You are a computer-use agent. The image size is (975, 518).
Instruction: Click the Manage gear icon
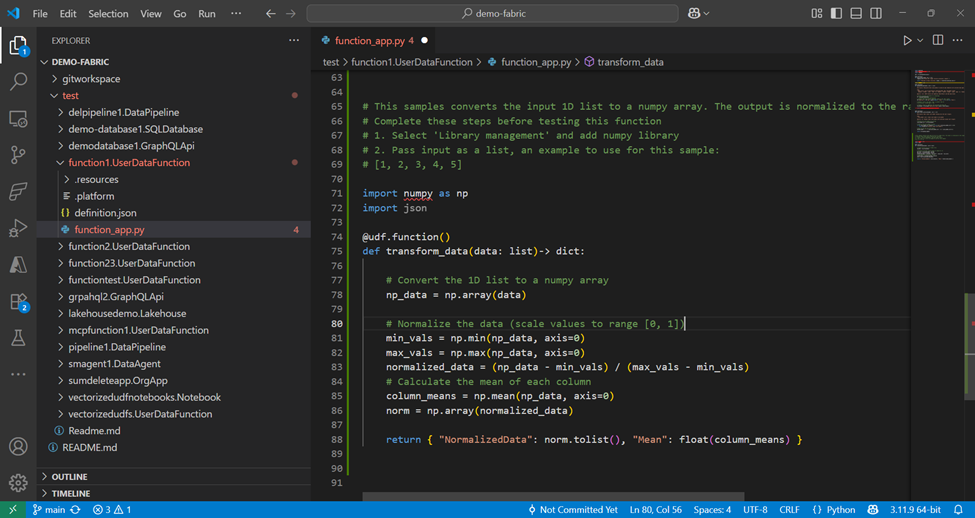click(x=18, y=483)
